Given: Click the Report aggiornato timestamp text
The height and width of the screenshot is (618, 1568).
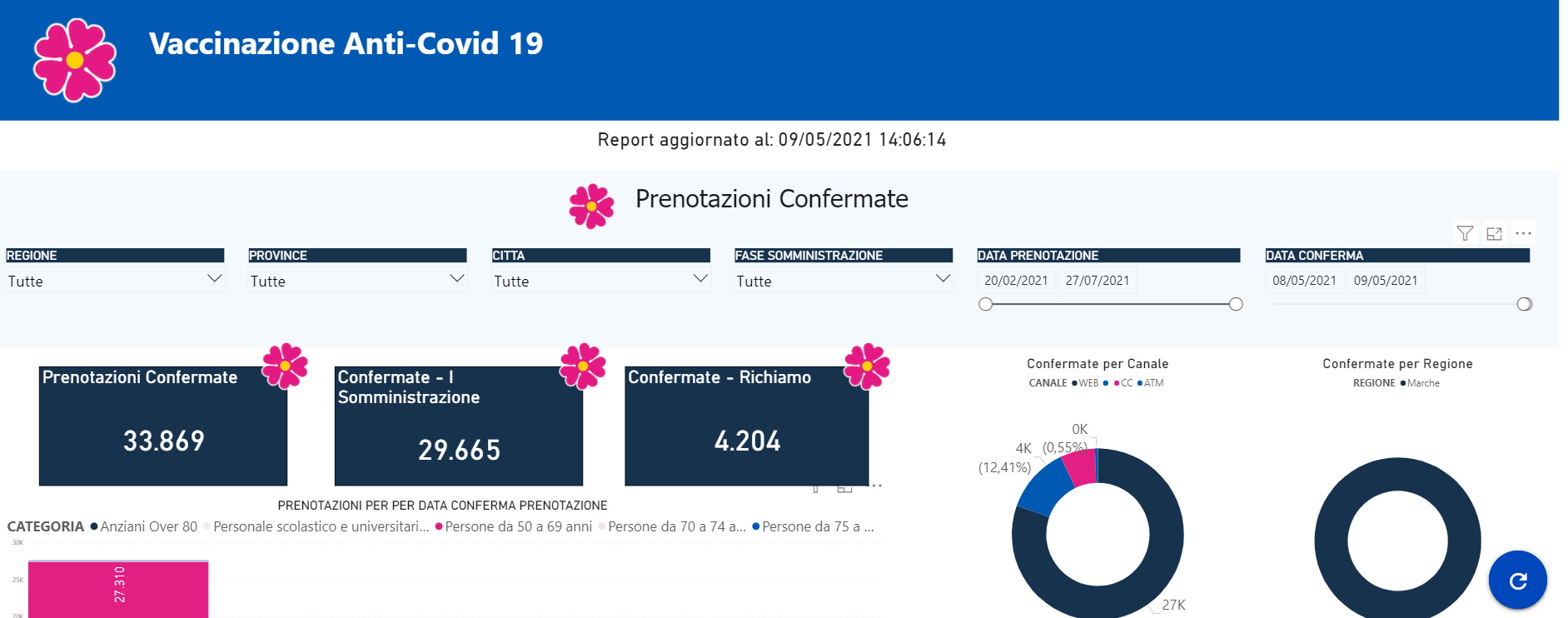Looking at the screenshot, I should coord(772,140).
